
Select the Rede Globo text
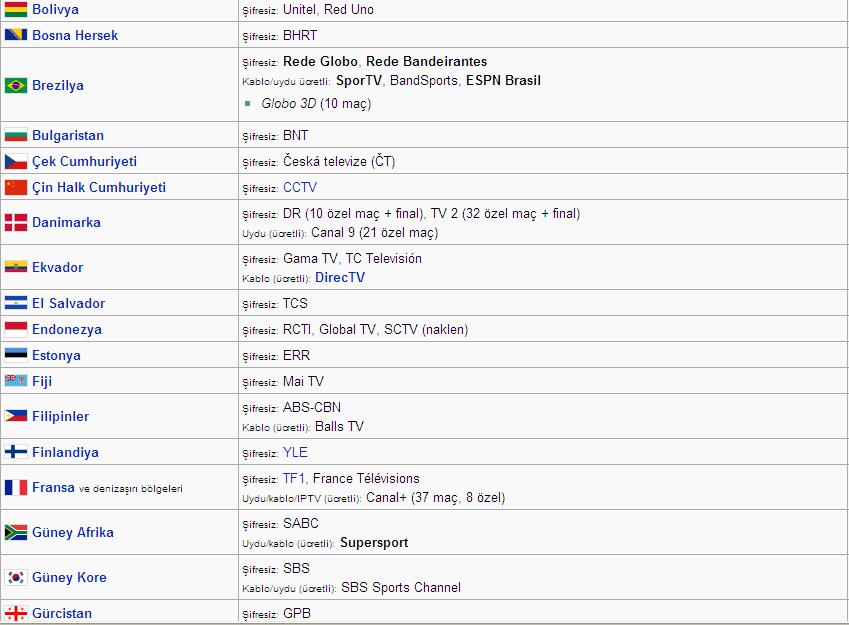[x=321, y=61]
